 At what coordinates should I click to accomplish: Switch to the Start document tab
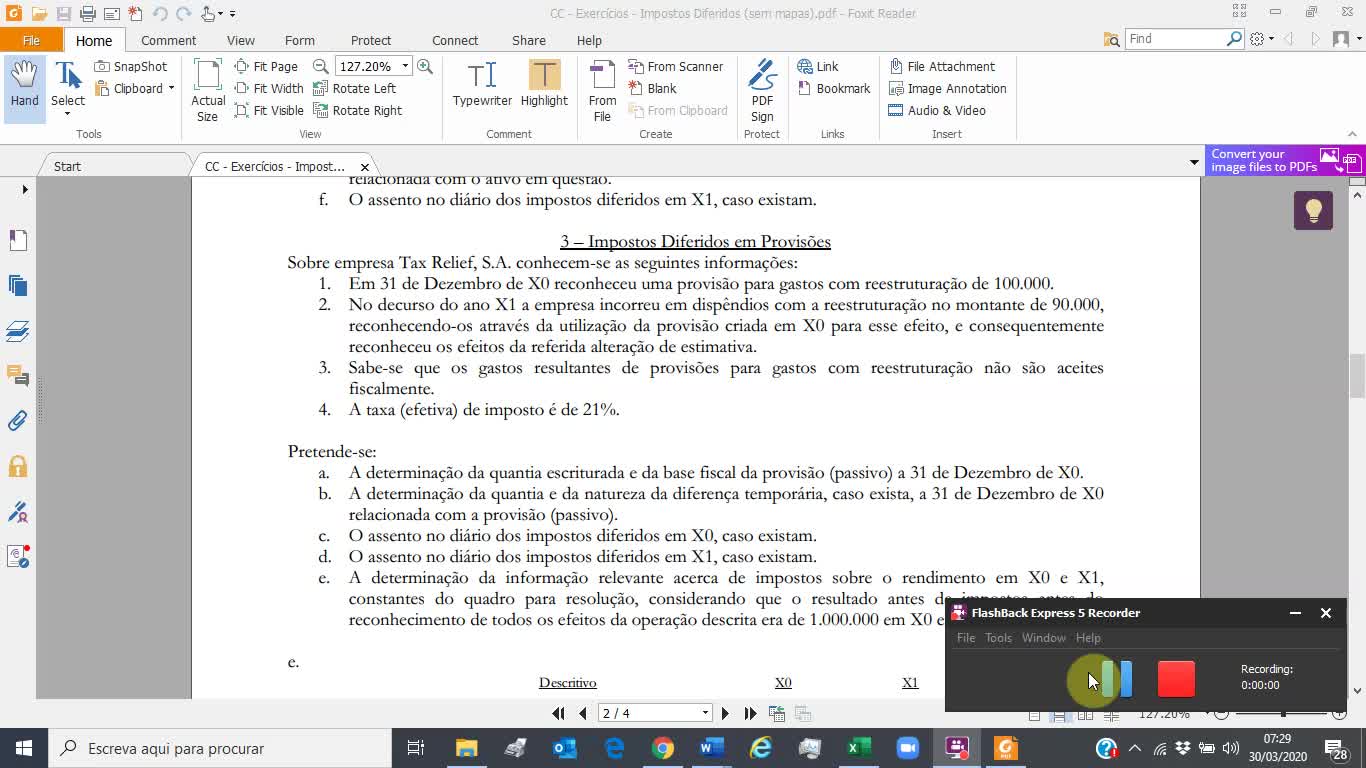(x=67, y=166)
